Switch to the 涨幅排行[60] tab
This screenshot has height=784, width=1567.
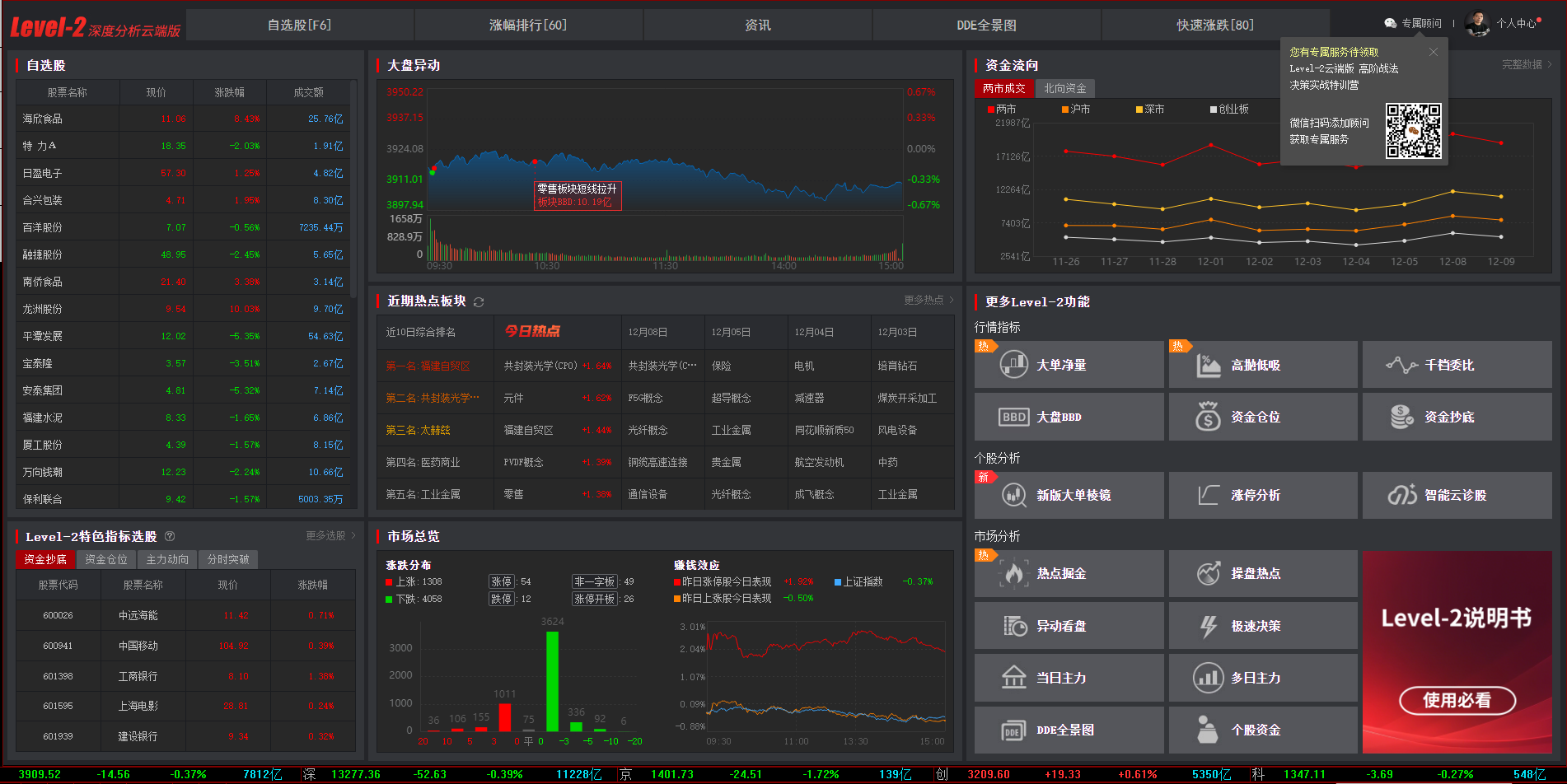pyautogui.click(x=528, y=25)
